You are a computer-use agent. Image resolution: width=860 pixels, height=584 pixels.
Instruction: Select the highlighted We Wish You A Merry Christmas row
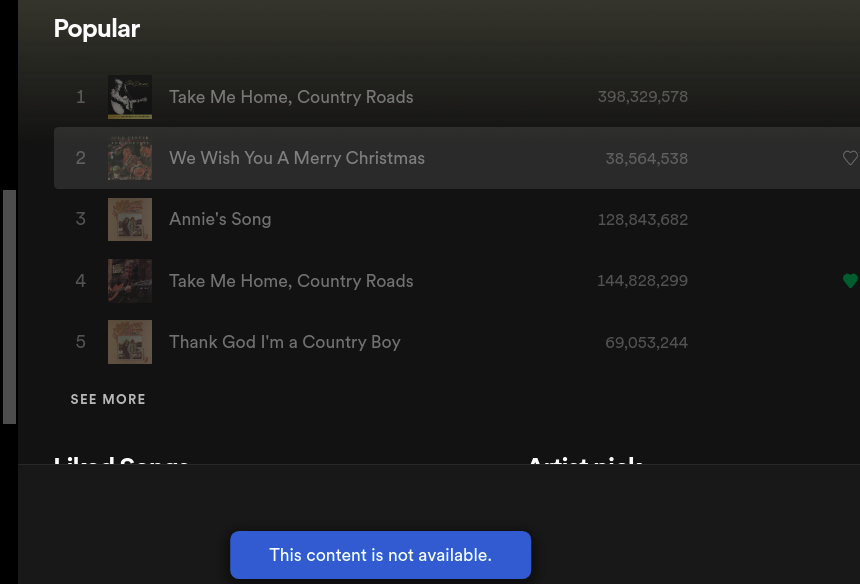click(296, 158)
